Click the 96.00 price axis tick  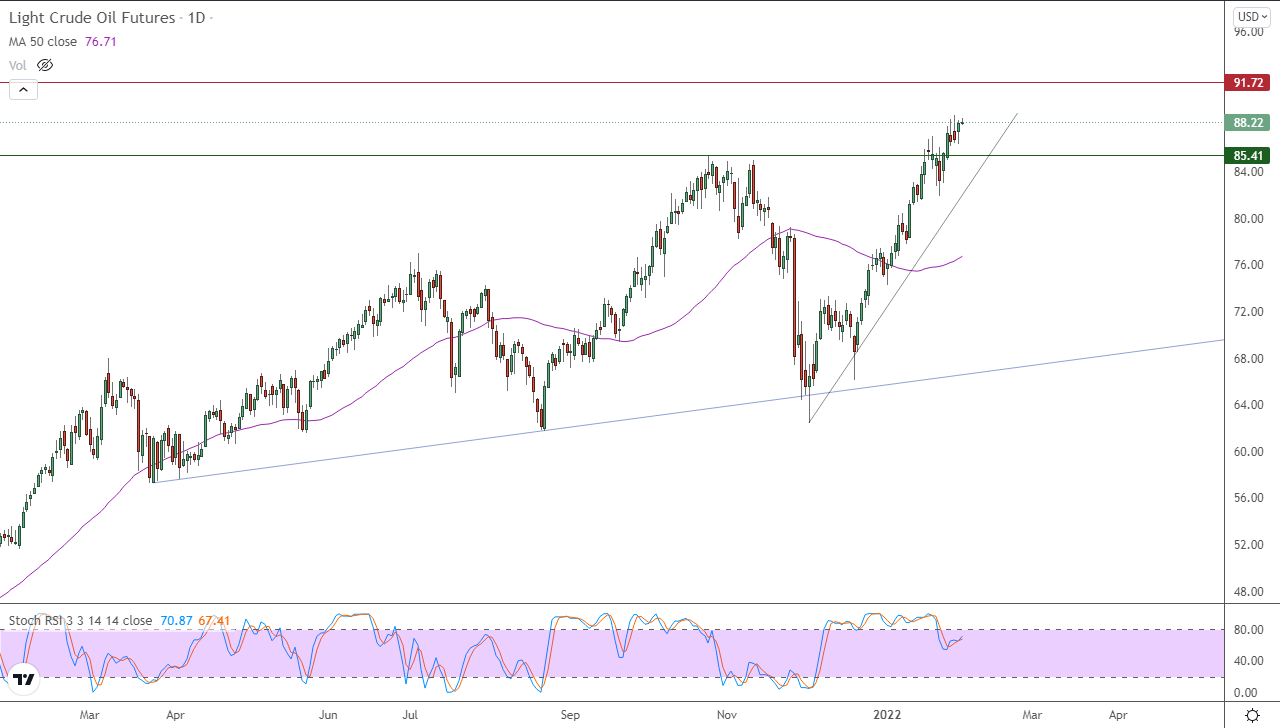tap(1248, 31)
